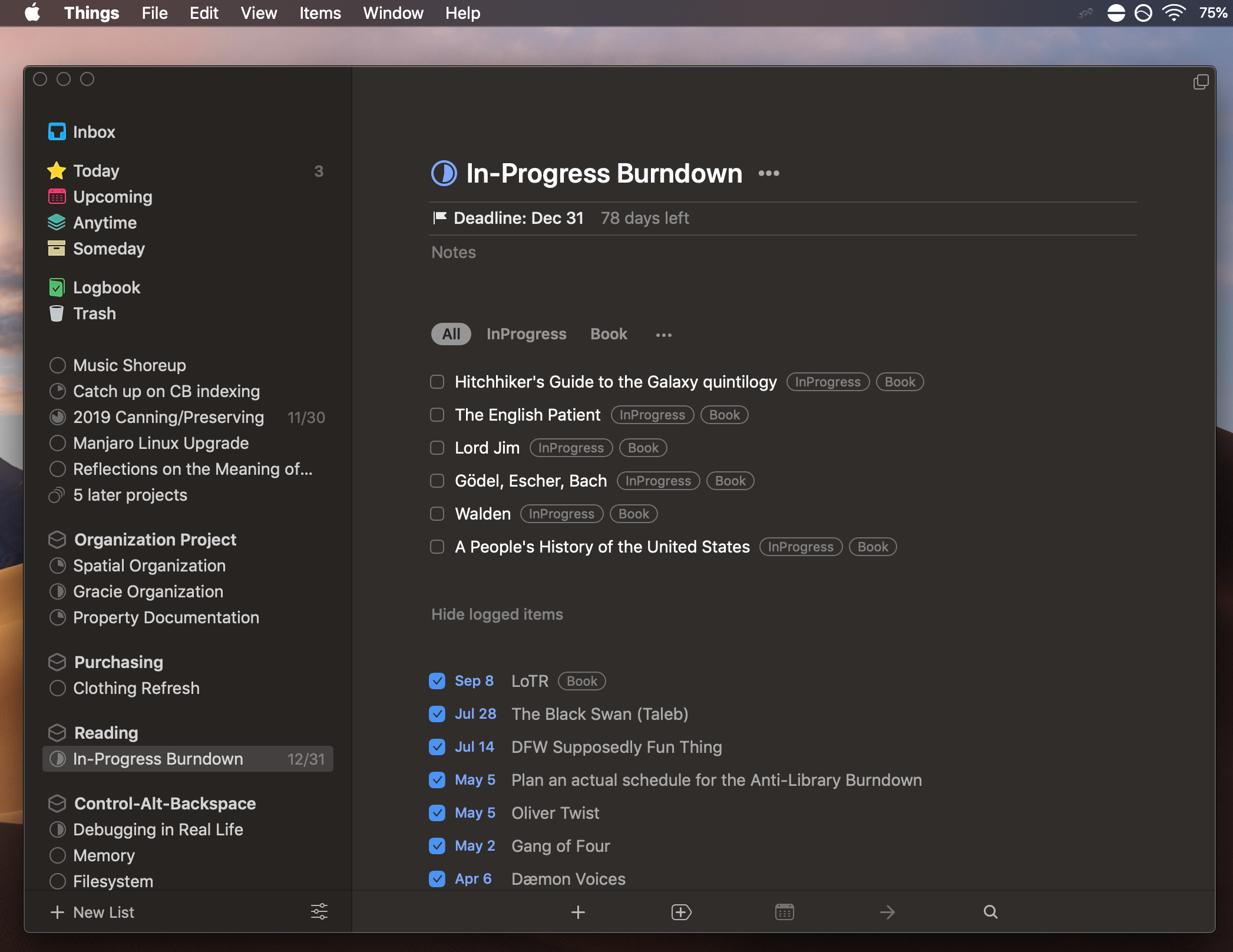This screenshot has width=1233, height=952.
Task: Click the Deadline: Dec 31 label
Action: point(518,218)
